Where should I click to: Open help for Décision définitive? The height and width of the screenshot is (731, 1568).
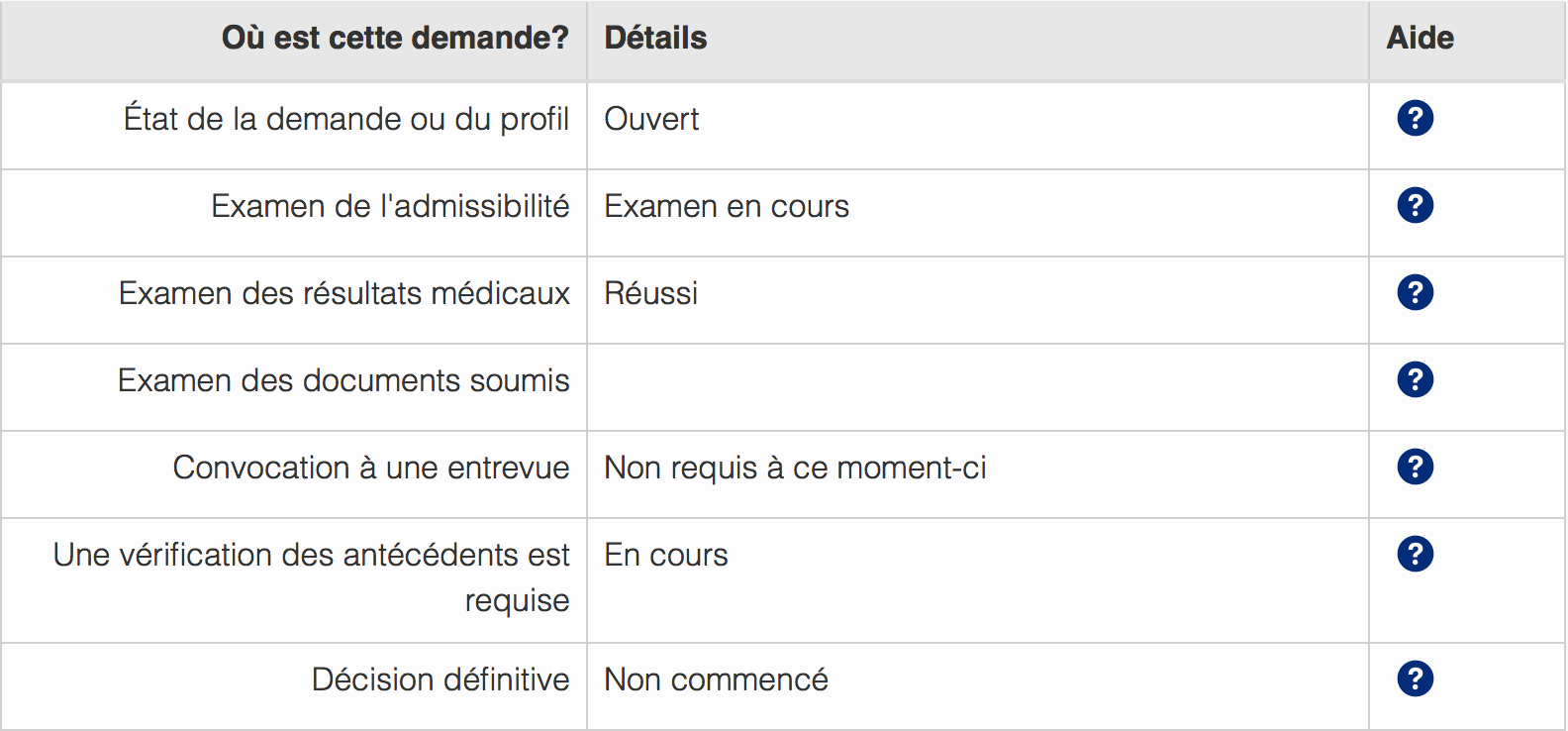point(1415,679)
